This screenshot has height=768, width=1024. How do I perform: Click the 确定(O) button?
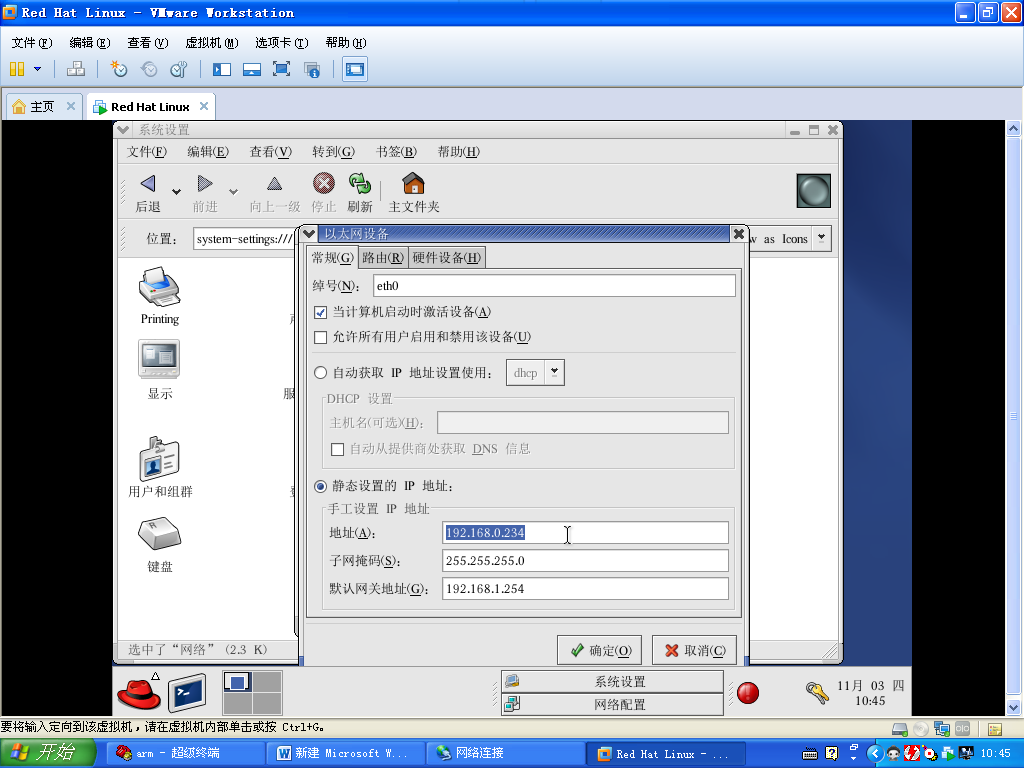(600, 650)
